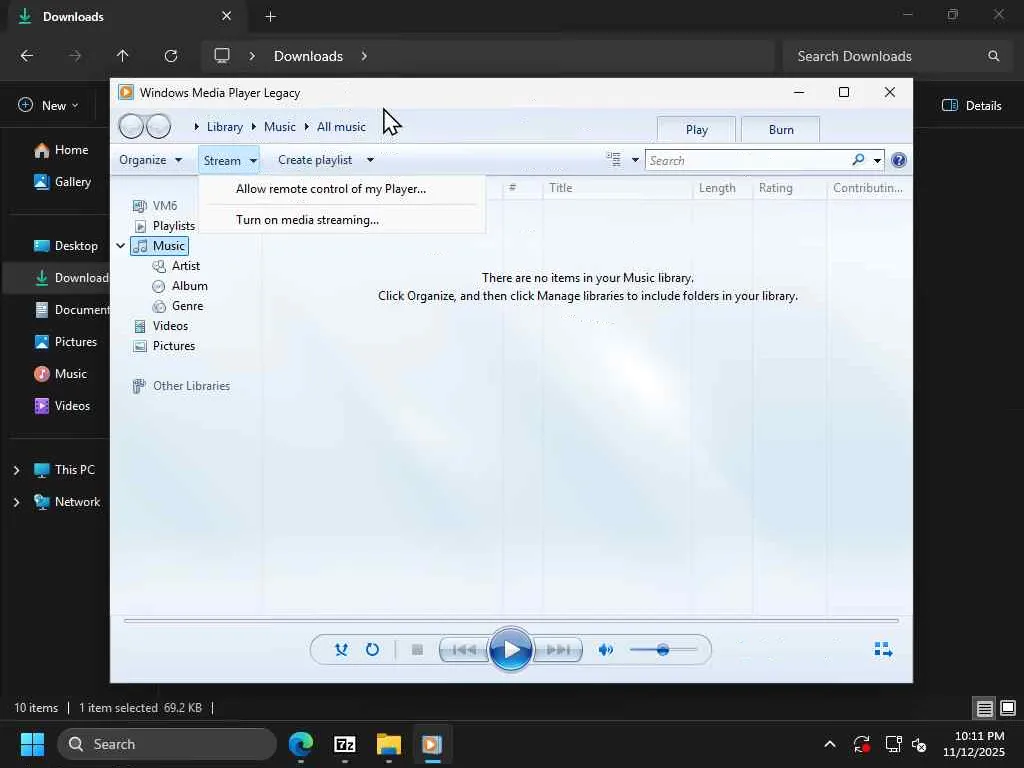Click All music in the breadcrumb
Screen dimensions: 1024x768
point(341,127)
